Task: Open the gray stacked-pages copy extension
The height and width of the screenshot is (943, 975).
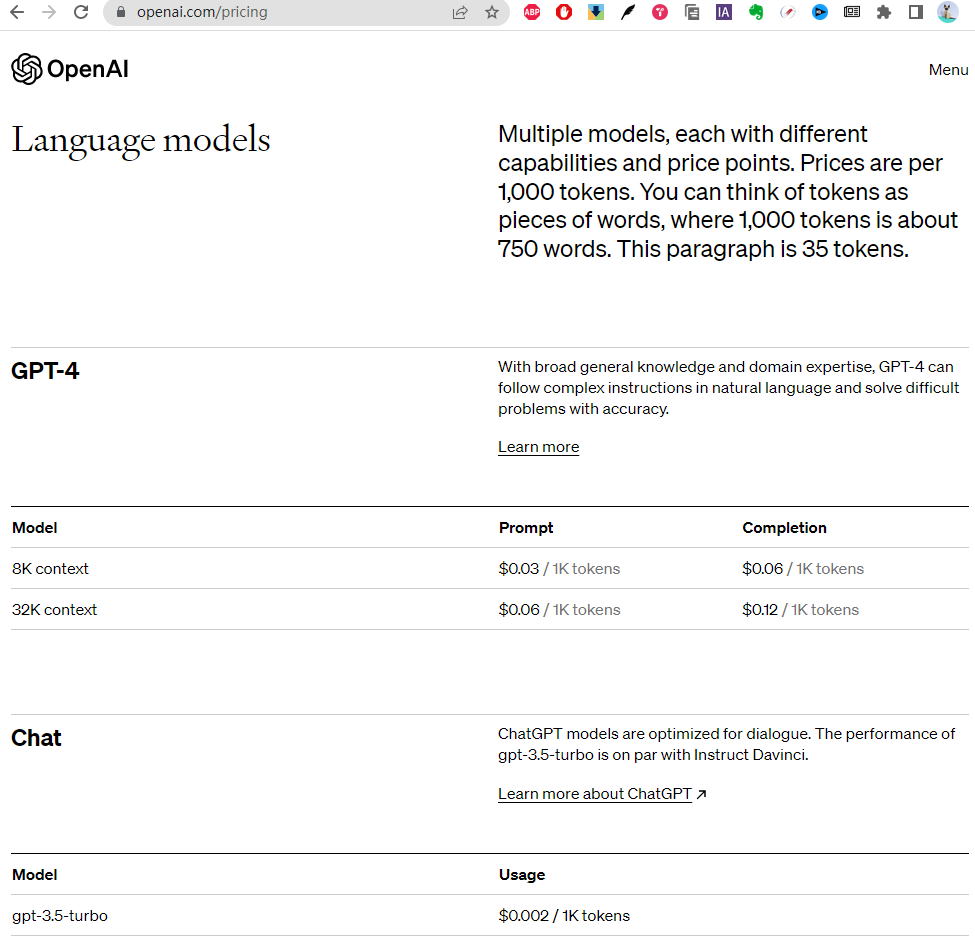Action: pyautogui.click(x=692, y=12)
